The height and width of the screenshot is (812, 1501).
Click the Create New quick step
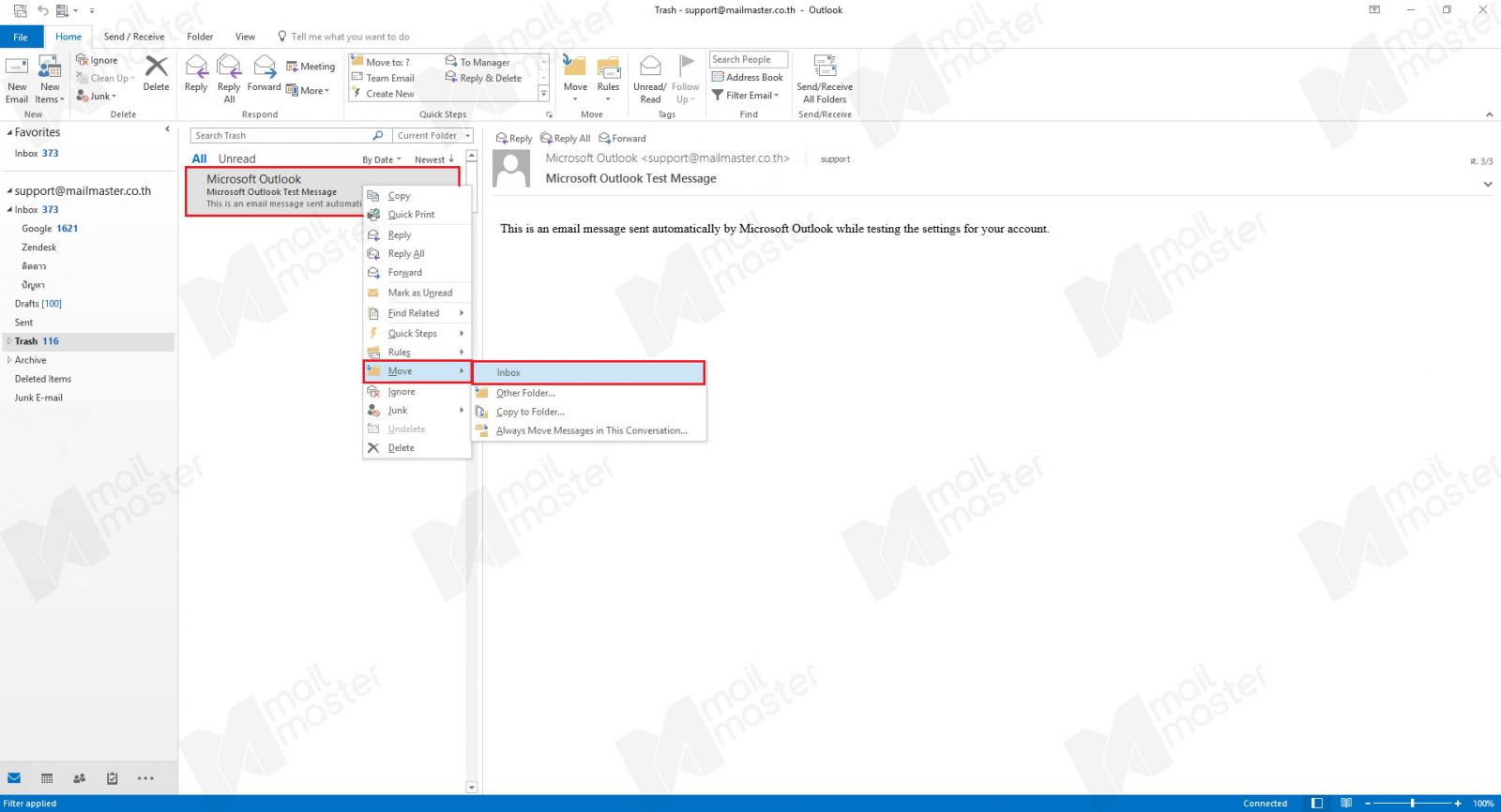pos(383,94)
